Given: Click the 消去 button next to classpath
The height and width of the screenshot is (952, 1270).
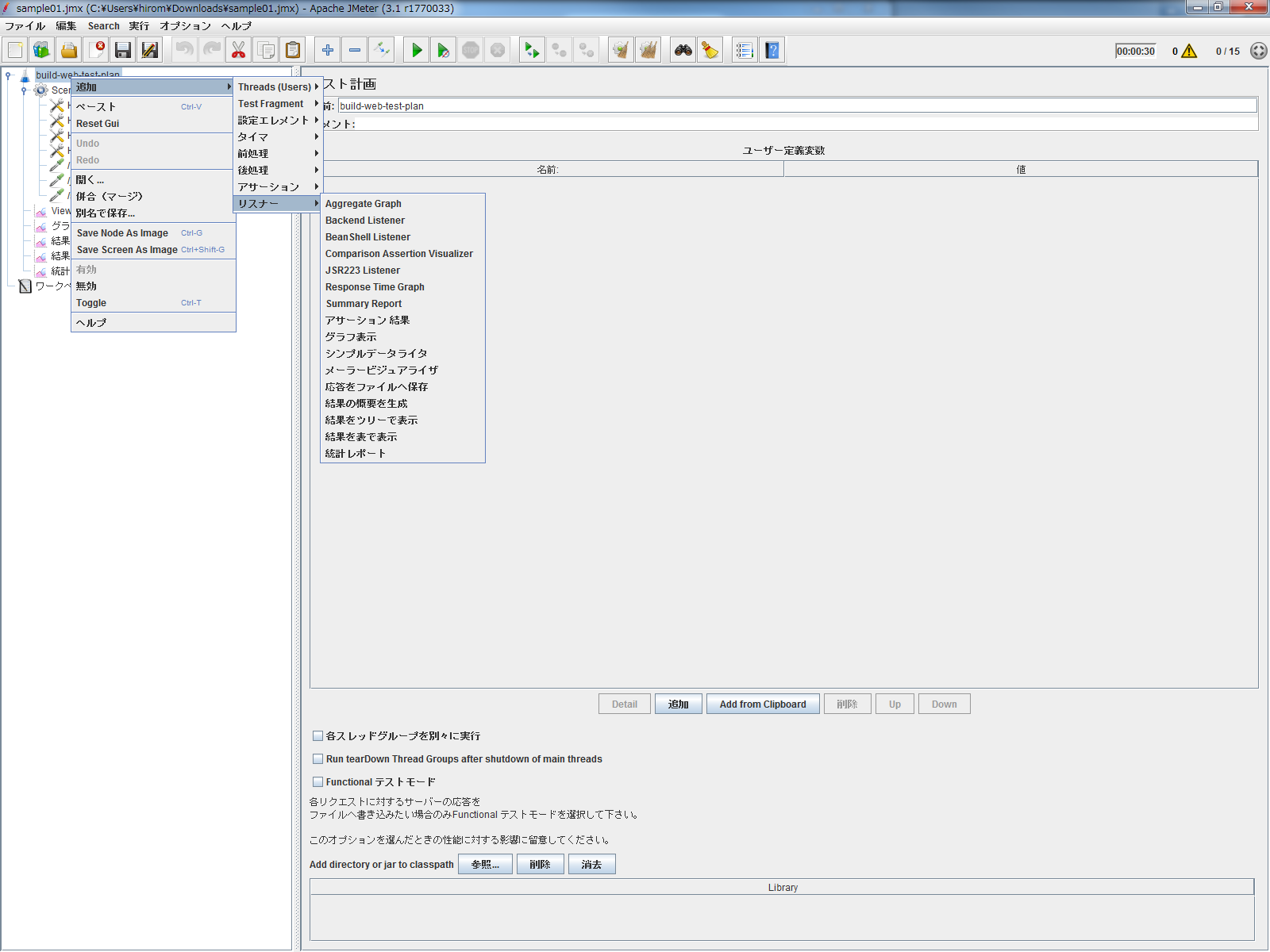Looking at the screenshot, I should (x=592, y=864).
